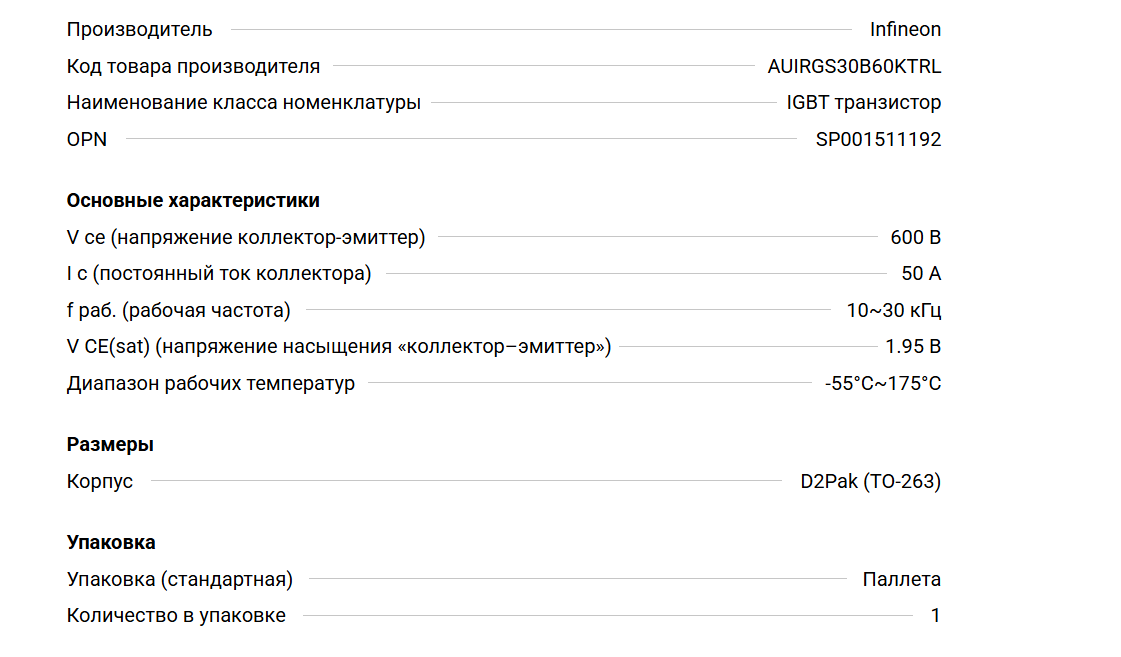Click the 10~30 кГц frequency value

coord(893,311)
